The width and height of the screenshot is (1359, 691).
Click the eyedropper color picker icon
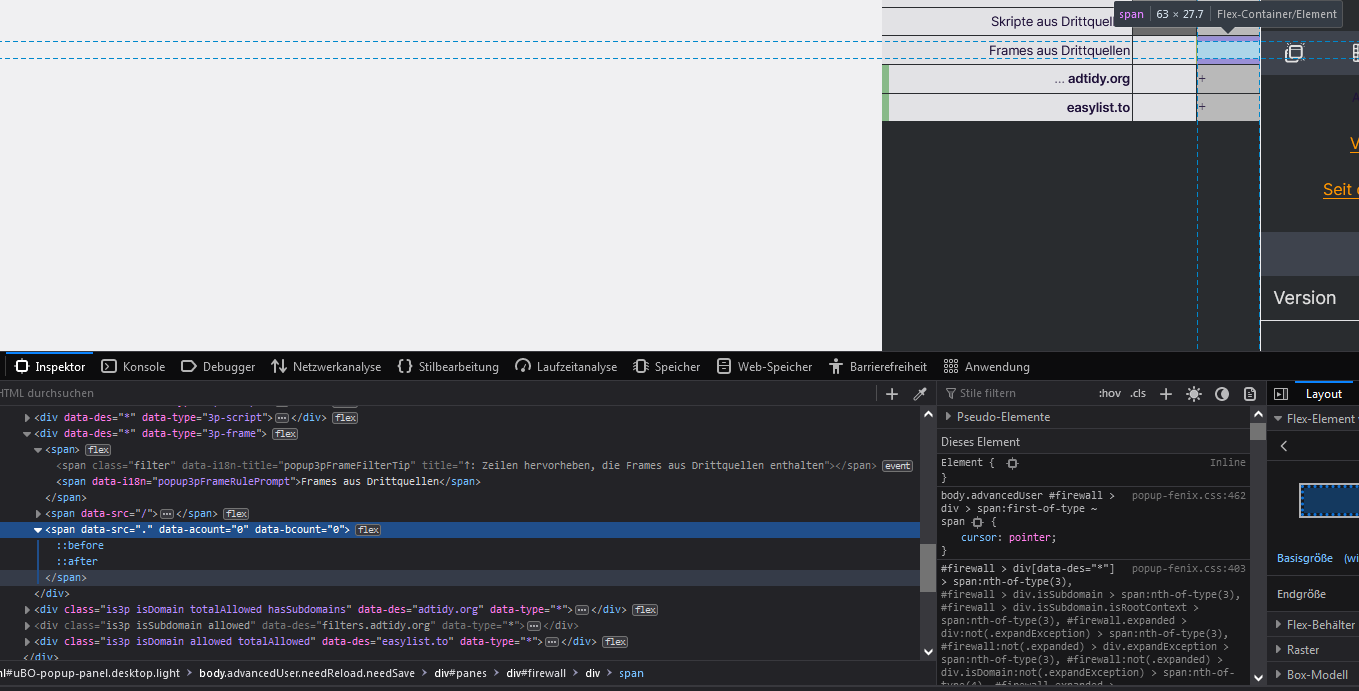click(x=920, y=394)
